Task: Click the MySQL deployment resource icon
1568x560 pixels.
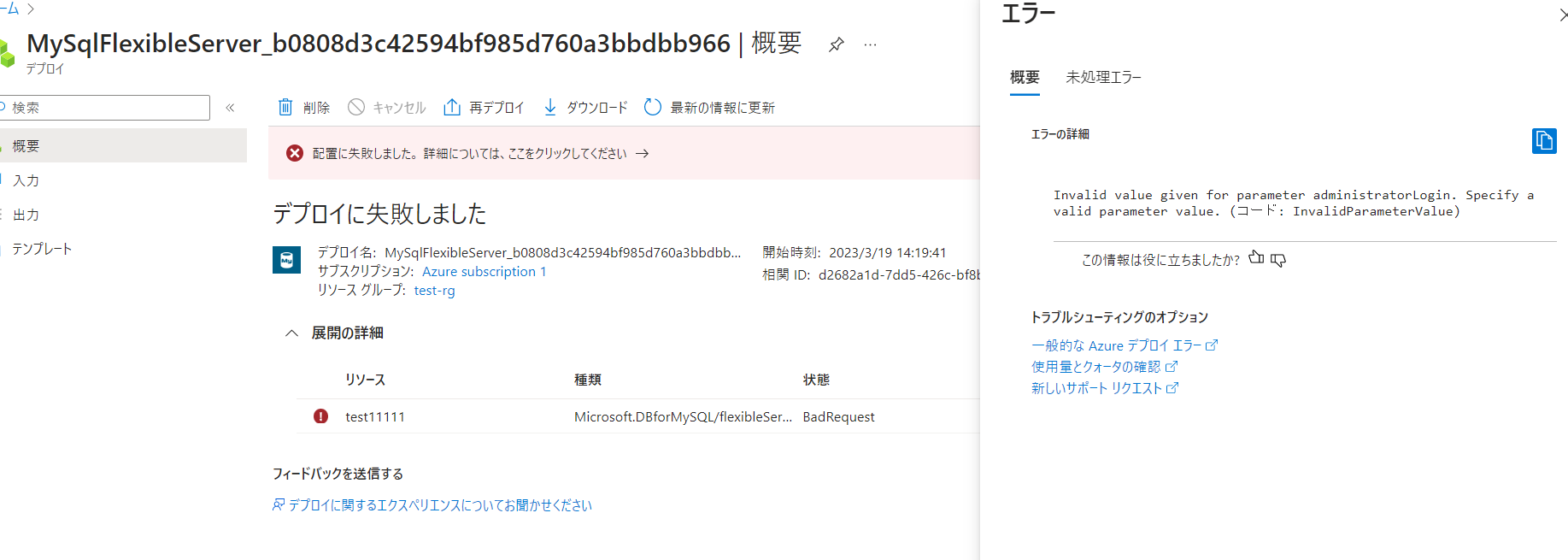Action: point(286,260)
